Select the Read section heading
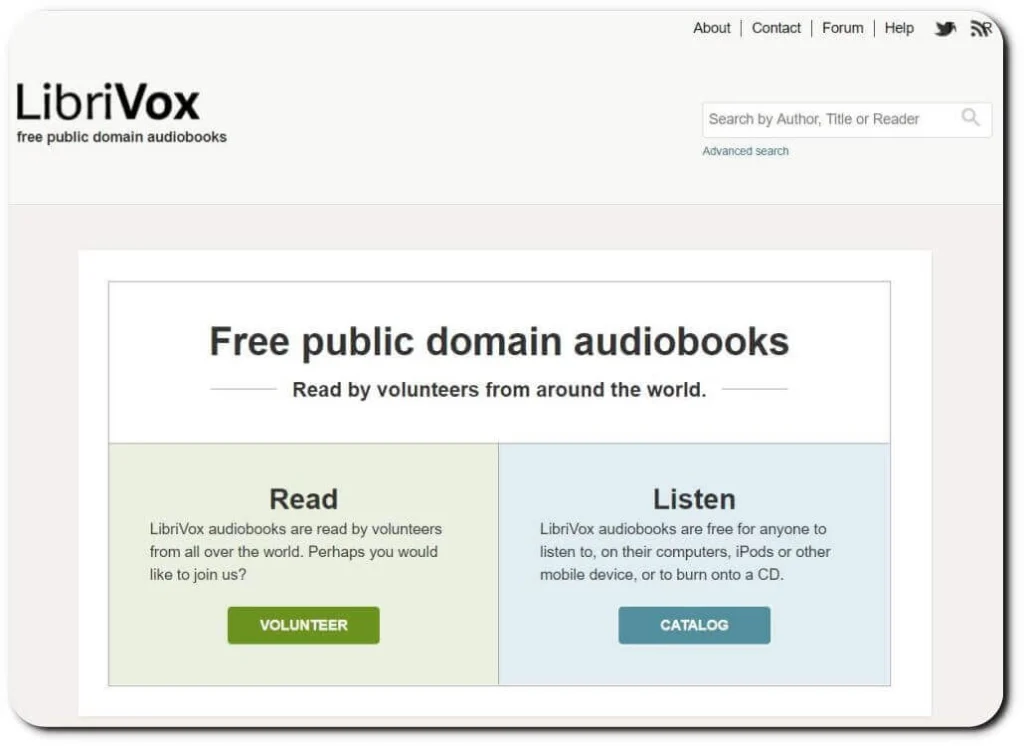Screen dimensions: 1024x746 click(303, 498)
